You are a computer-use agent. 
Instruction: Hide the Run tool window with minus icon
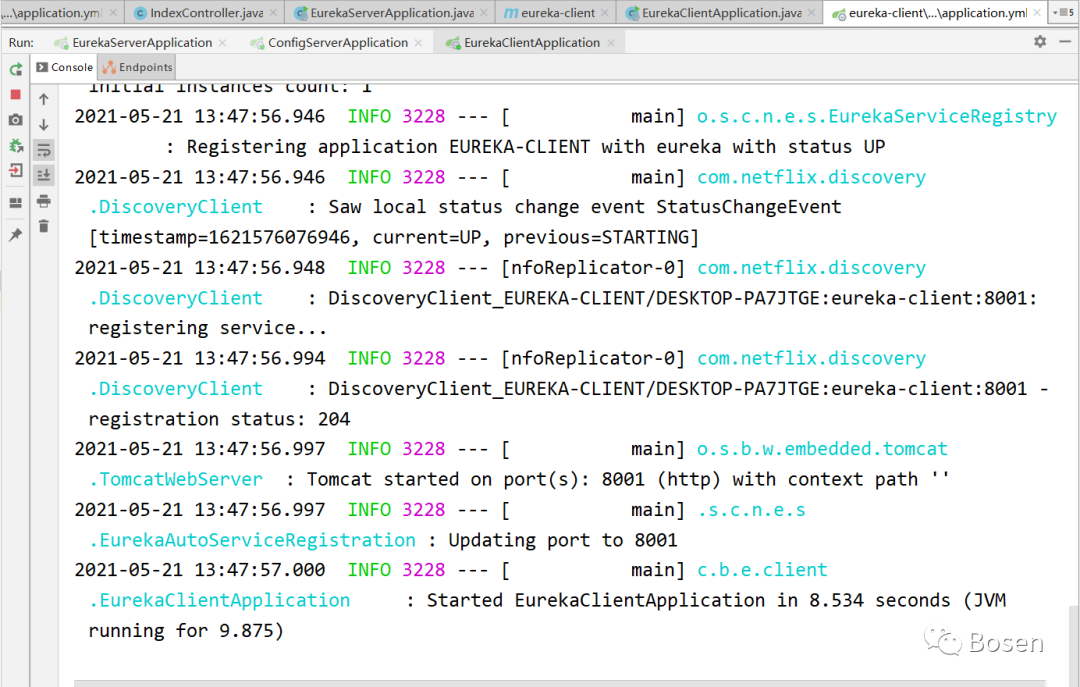click(x=1065, y=42)
